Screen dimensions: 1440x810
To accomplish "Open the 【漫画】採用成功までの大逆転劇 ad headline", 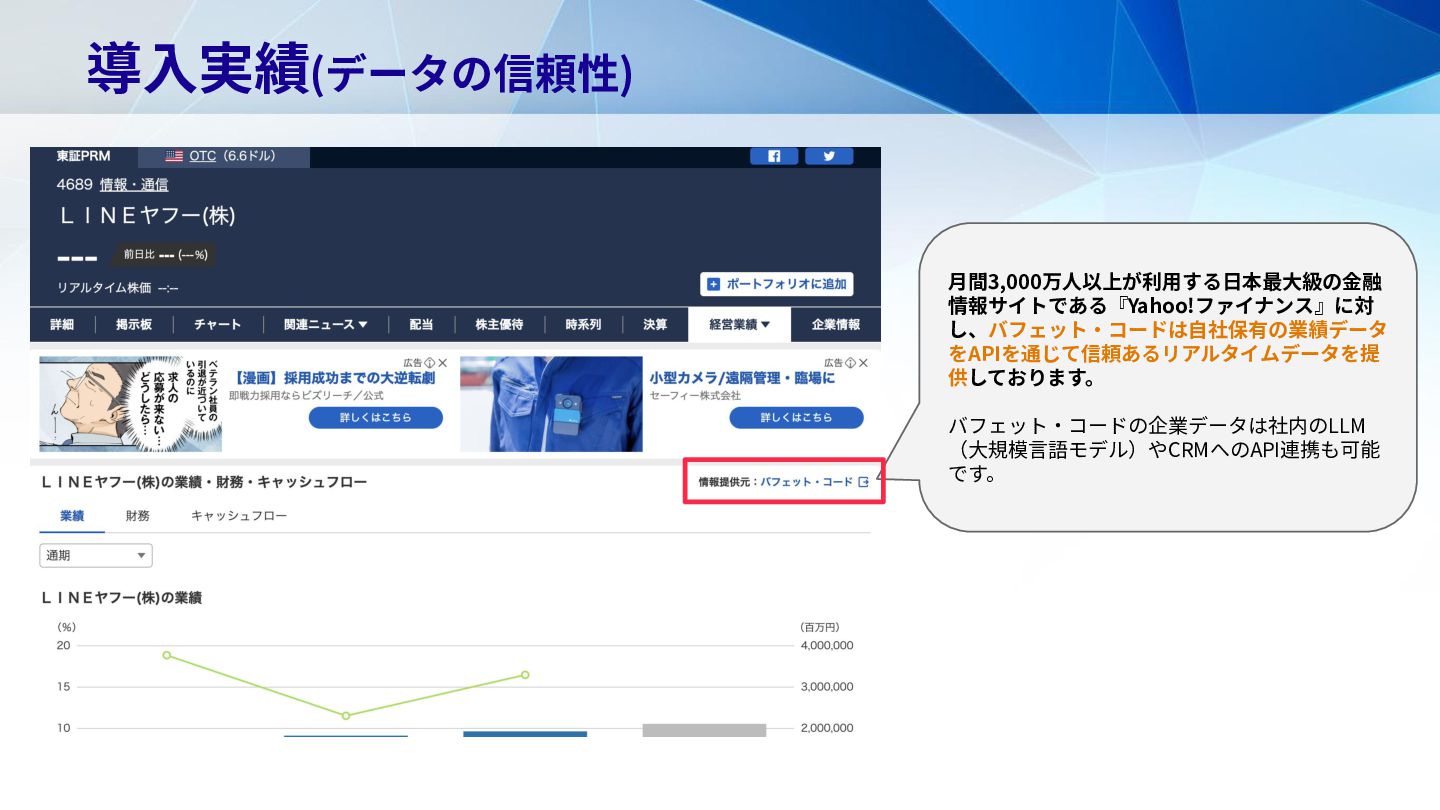I will pyautogui.click(x=333, y=379).
